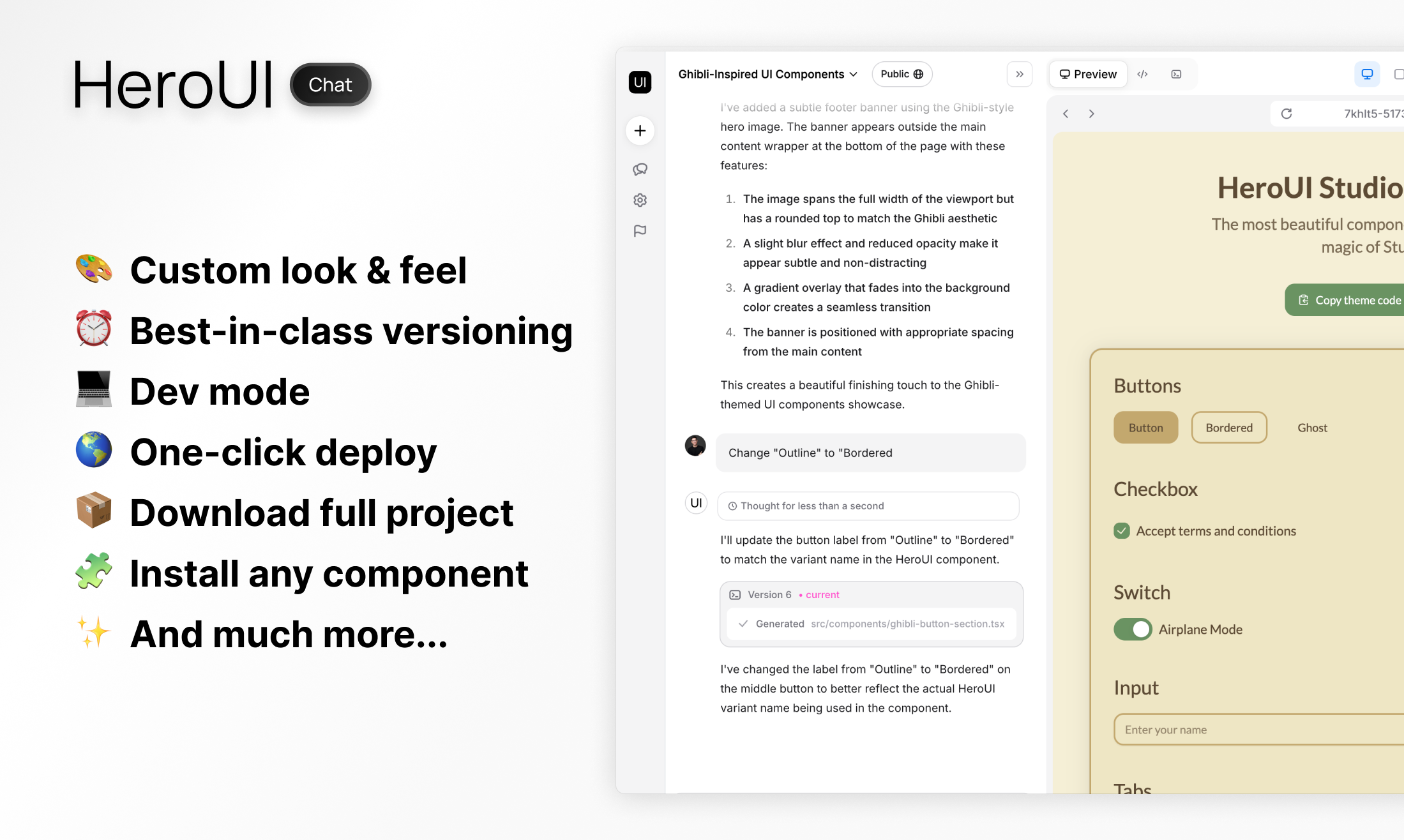Viewport: 1404px width, 840px height.
Task: Reload the preview with refresh icon
Action: pos(1287,114)
